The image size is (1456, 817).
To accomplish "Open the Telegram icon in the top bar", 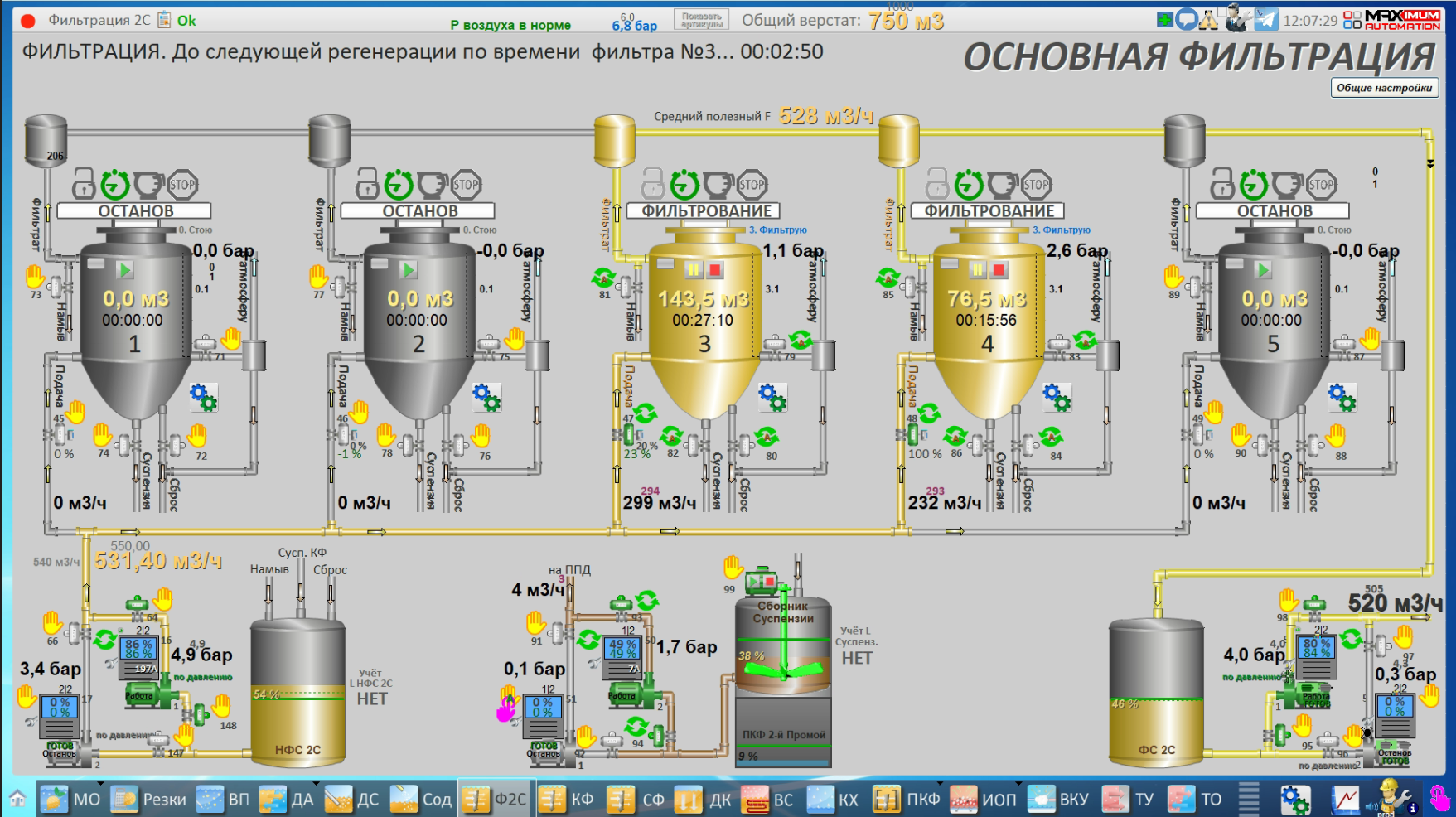I will click(x=1265, y=20).
